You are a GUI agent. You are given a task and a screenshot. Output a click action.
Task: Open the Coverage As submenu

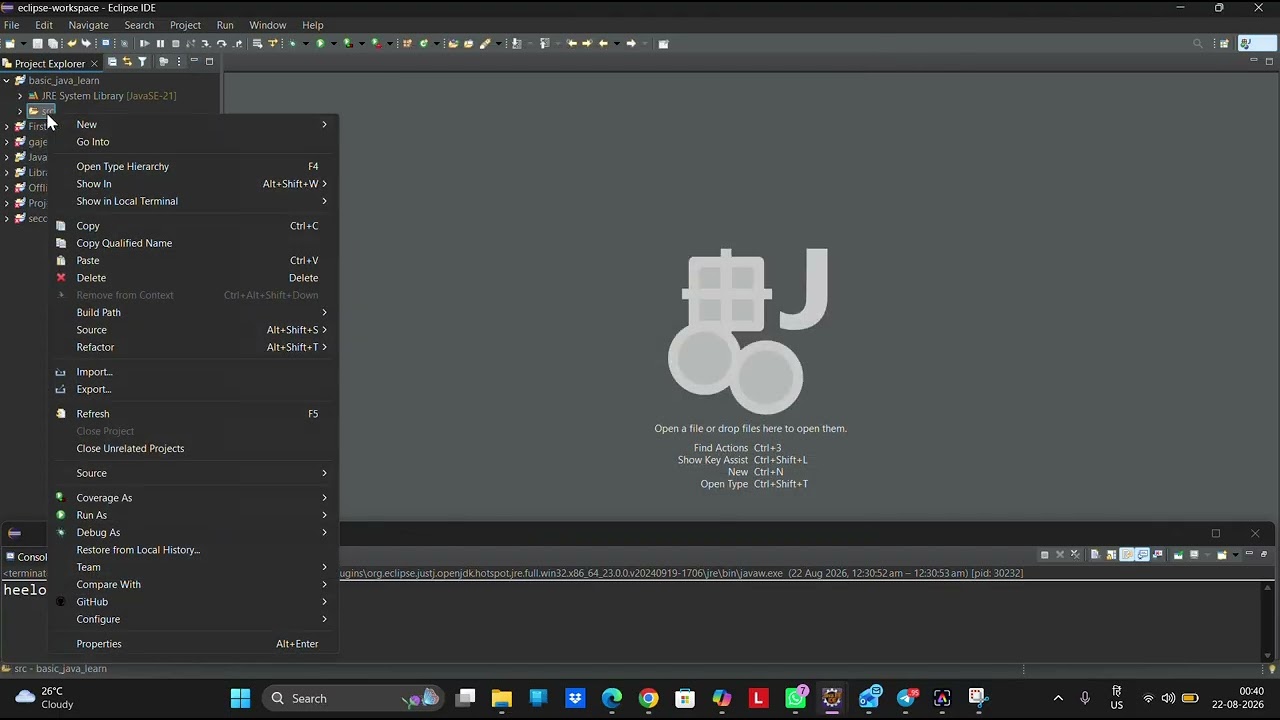tap(194, 498)
